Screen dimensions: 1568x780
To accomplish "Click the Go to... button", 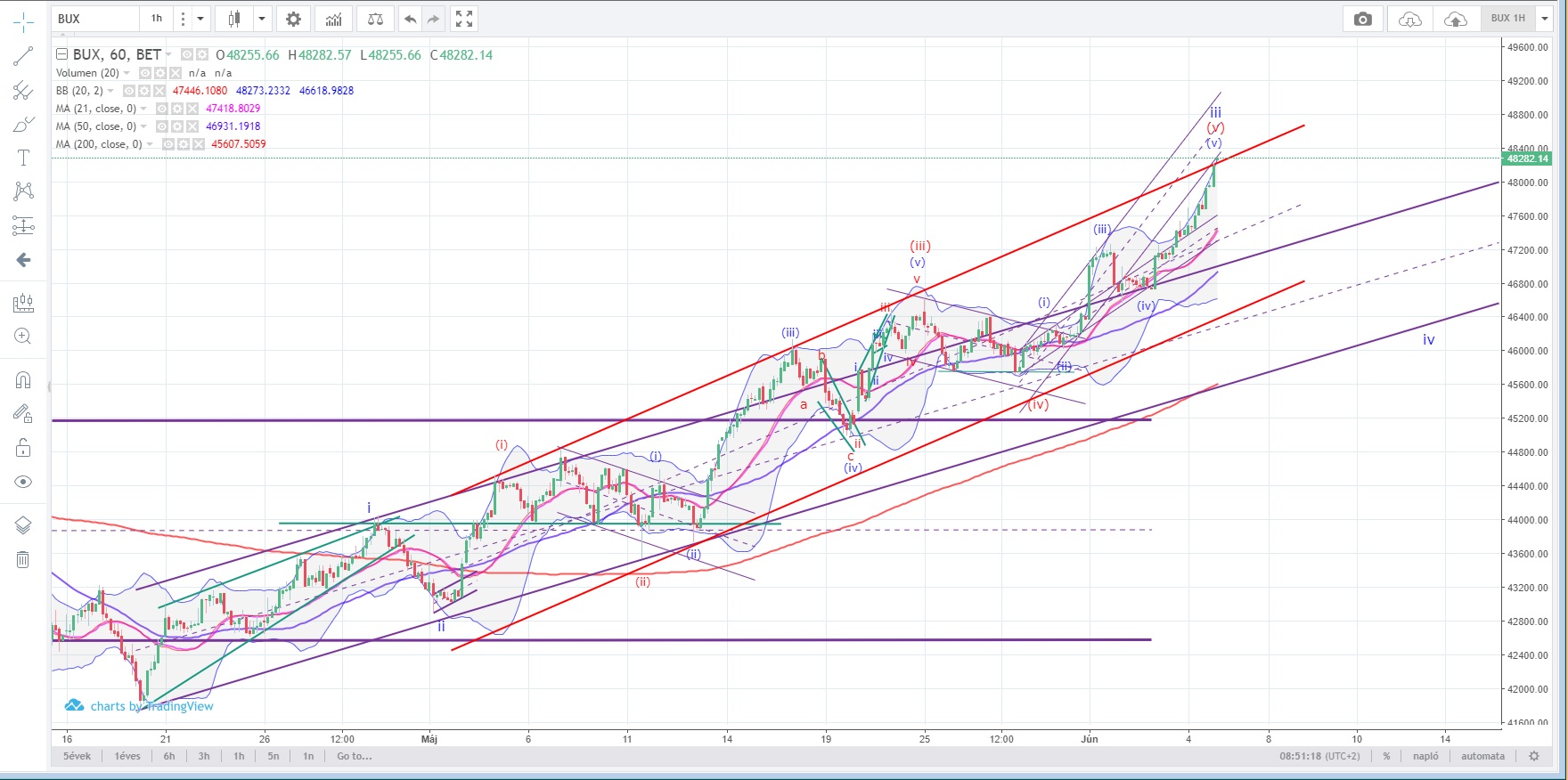I will [355, 756].
